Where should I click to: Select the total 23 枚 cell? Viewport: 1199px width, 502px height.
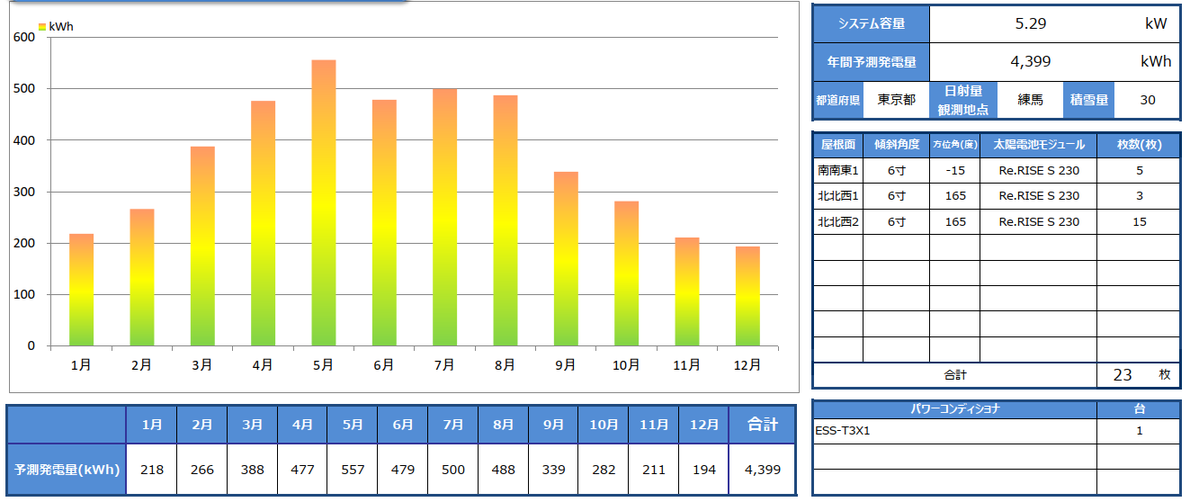click(x=1139, y=375)
